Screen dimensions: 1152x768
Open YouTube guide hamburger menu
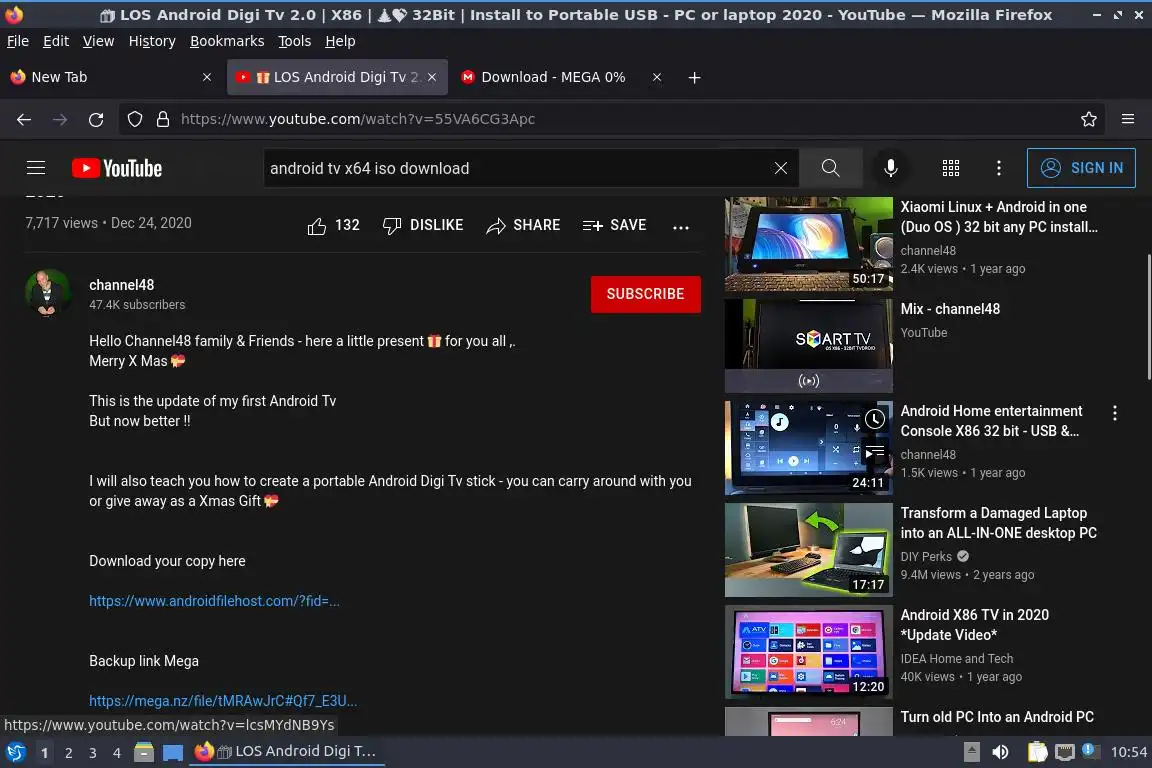click(36, 168)
